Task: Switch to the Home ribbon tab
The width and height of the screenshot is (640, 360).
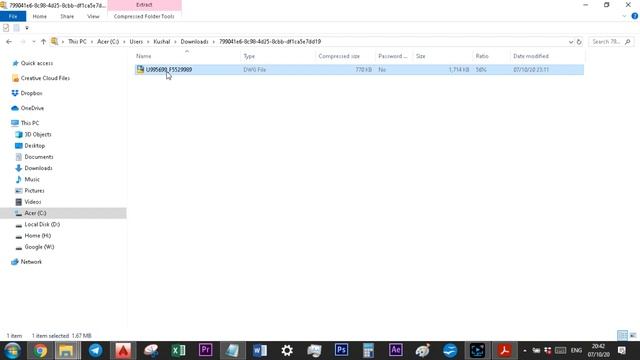Action: tap(40, 16)
